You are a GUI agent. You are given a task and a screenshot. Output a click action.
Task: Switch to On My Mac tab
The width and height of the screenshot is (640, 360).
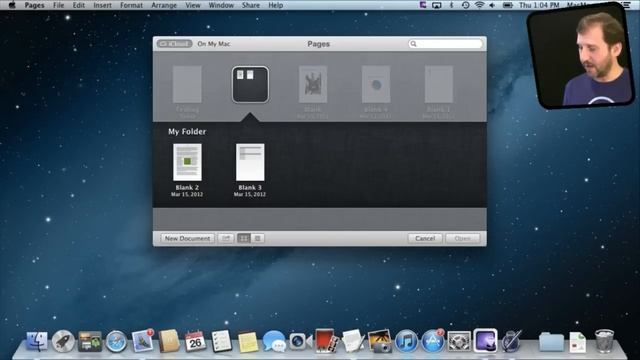click(213, 44)
